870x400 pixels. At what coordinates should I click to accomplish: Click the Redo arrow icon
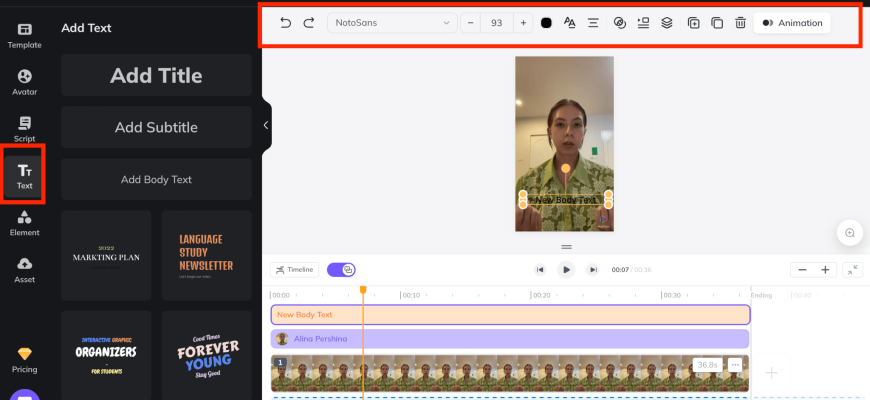pos(309,22)
